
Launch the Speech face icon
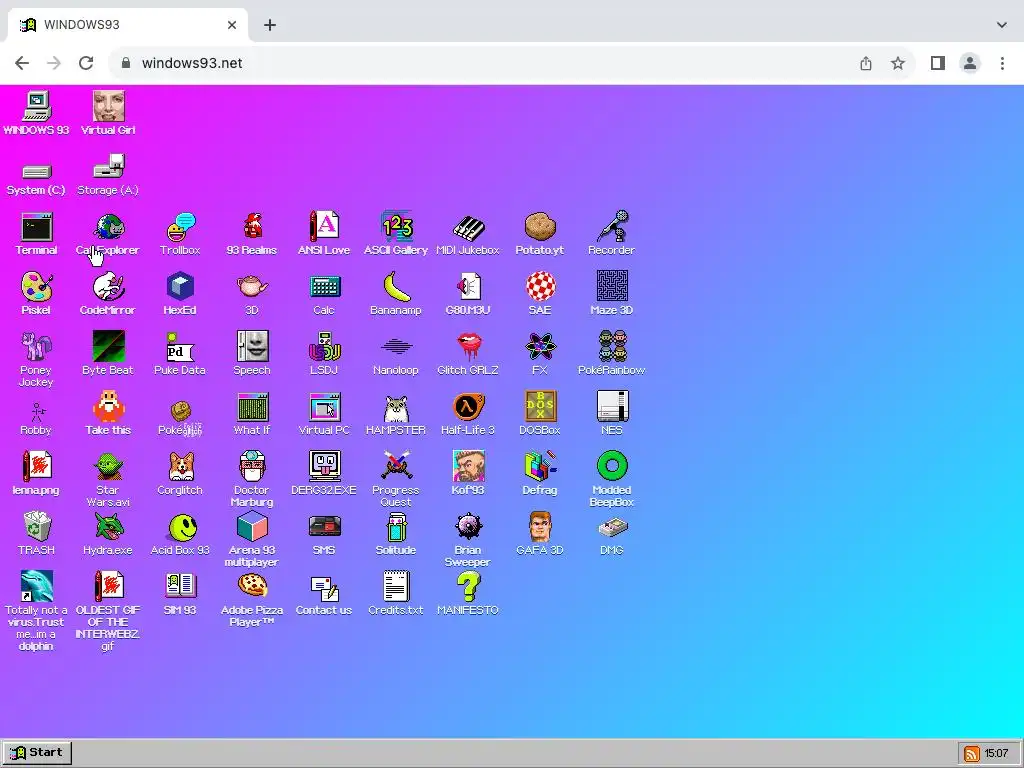point(252,347)
